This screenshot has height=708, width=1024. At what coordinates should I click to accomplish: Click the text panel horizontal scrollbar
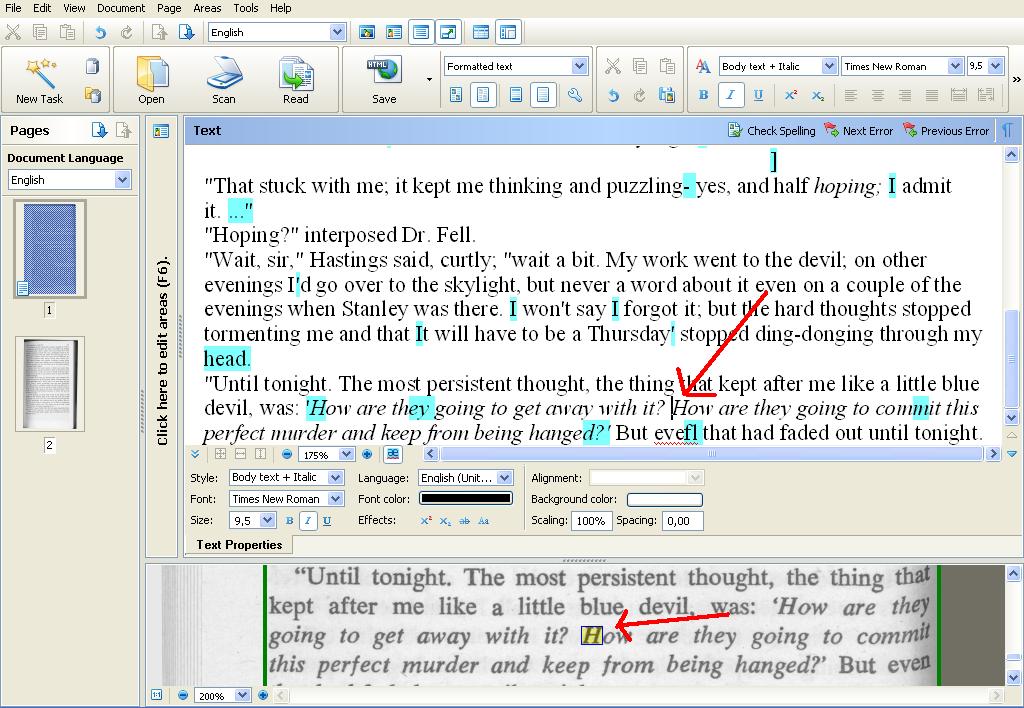point(712,454)
